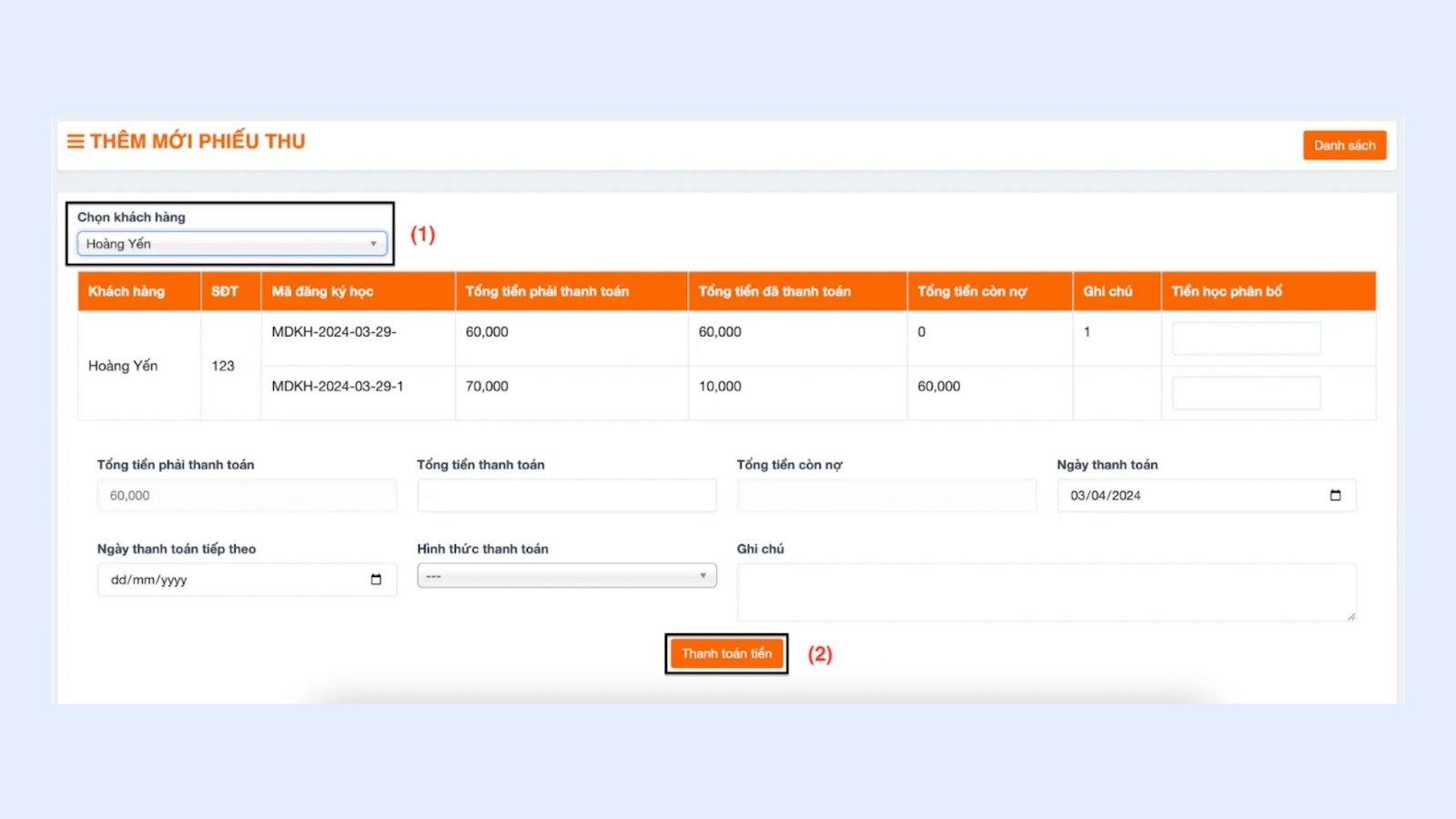Click the dd/mm/yyyy placeholder in next payment date

(x=149, y=580)
